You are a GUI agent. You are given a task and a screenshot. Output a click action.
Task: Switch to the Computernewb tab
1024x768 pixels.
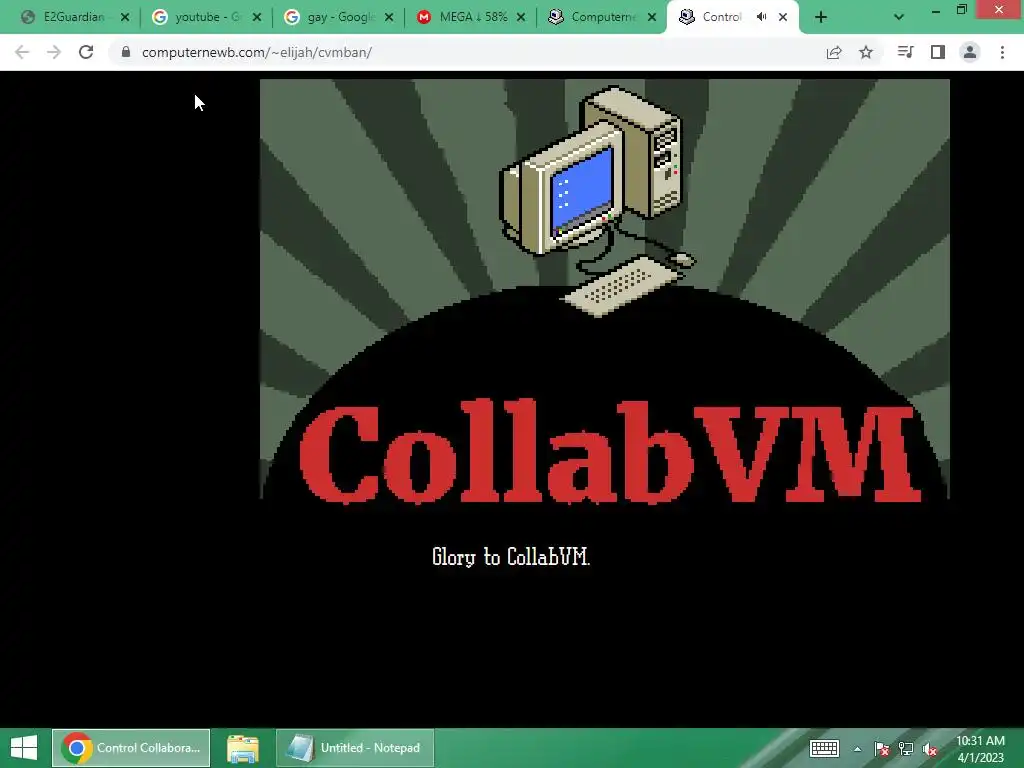click(600, 17)
